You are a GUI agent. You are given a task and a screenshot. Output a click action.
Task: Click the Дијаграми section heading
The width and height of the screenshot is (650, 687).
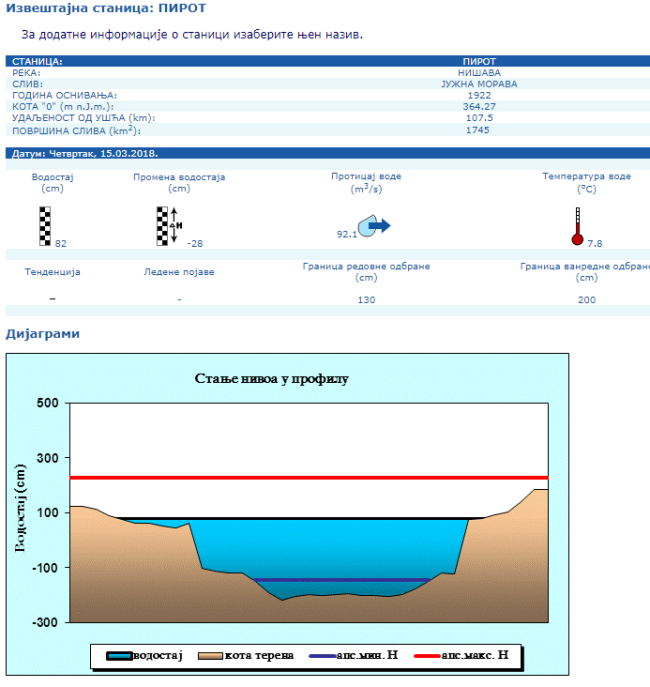(42, 333)
